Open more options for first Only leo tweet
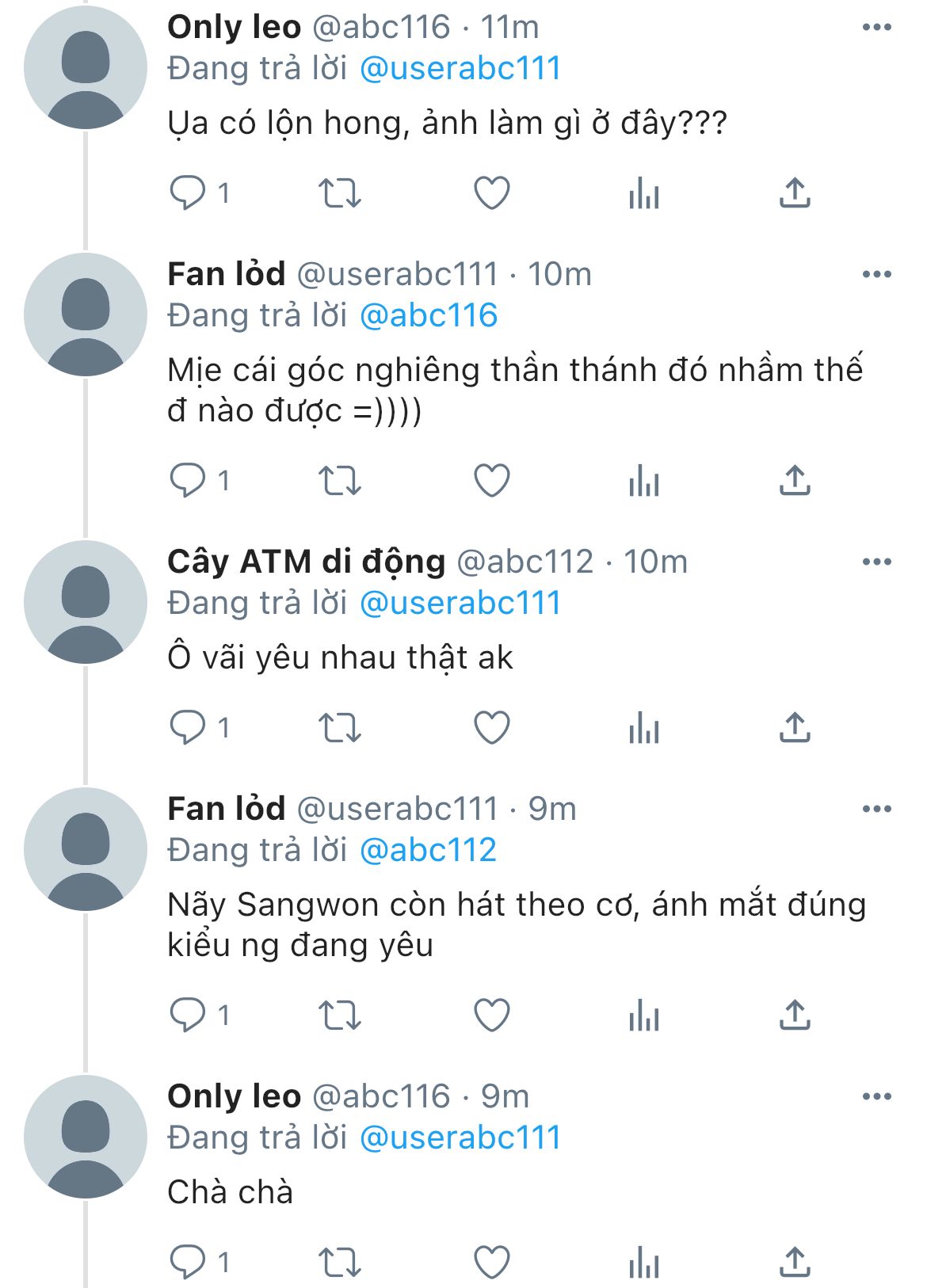Viewport: 927px width, 1288px height. (876, 28)
